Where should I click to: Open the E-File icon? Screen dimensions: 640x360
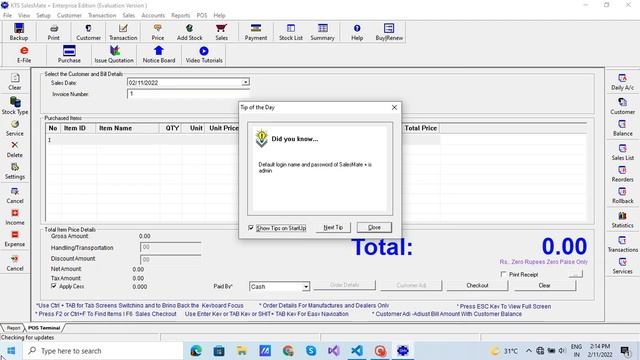[24, 54]
